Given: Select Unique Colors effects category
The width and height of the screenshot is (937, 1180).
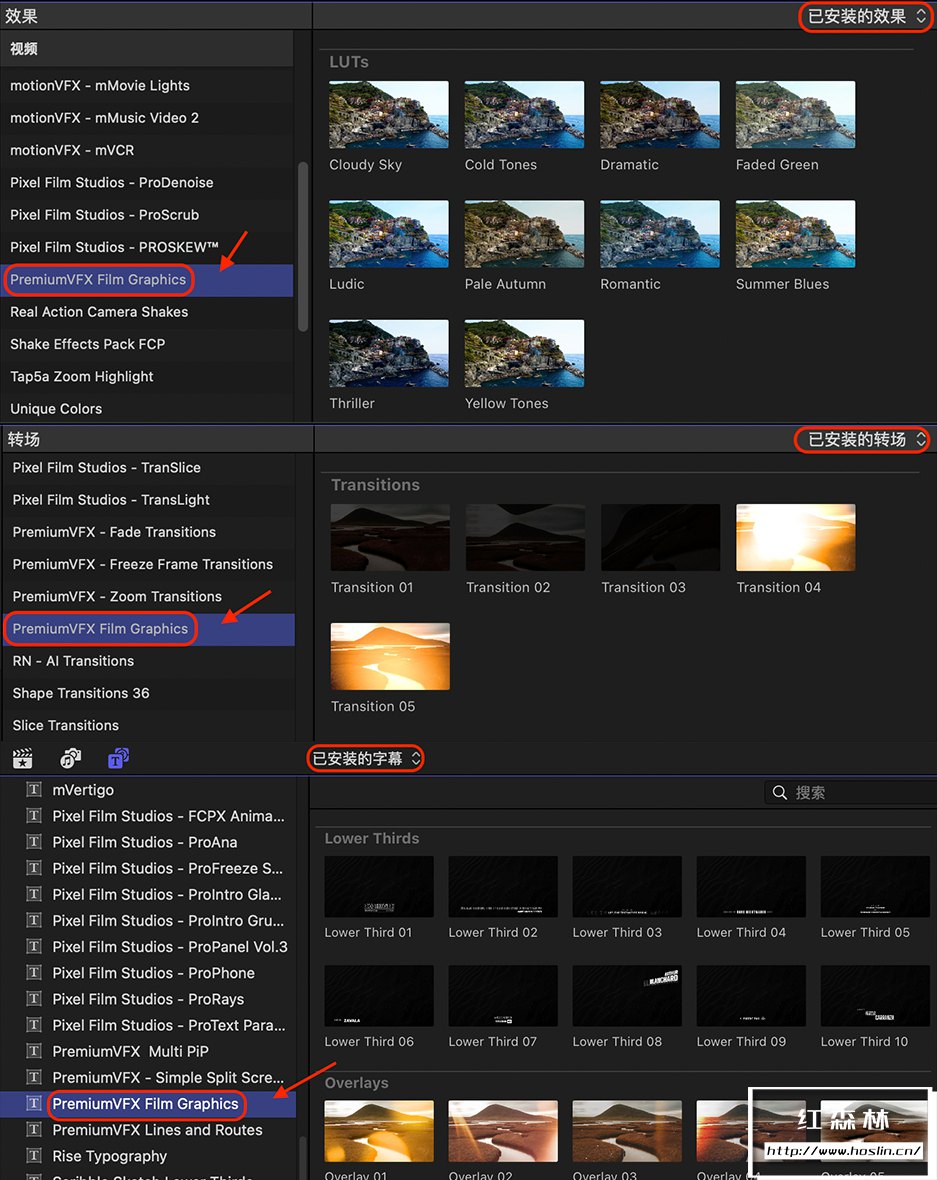Looking at the screenshot, I should [147, 409].
